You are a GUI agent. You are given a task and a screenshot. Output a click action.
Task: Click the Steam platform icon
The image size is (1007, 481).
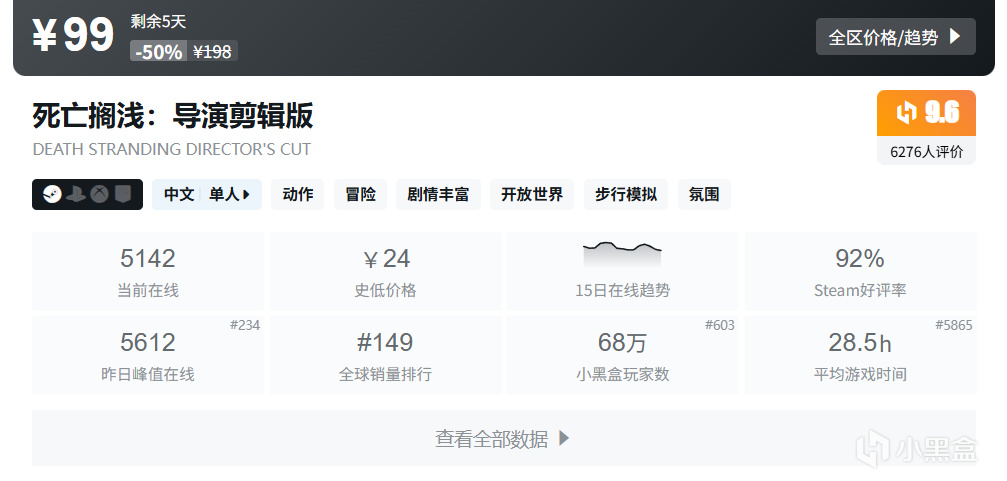(52, 194)
